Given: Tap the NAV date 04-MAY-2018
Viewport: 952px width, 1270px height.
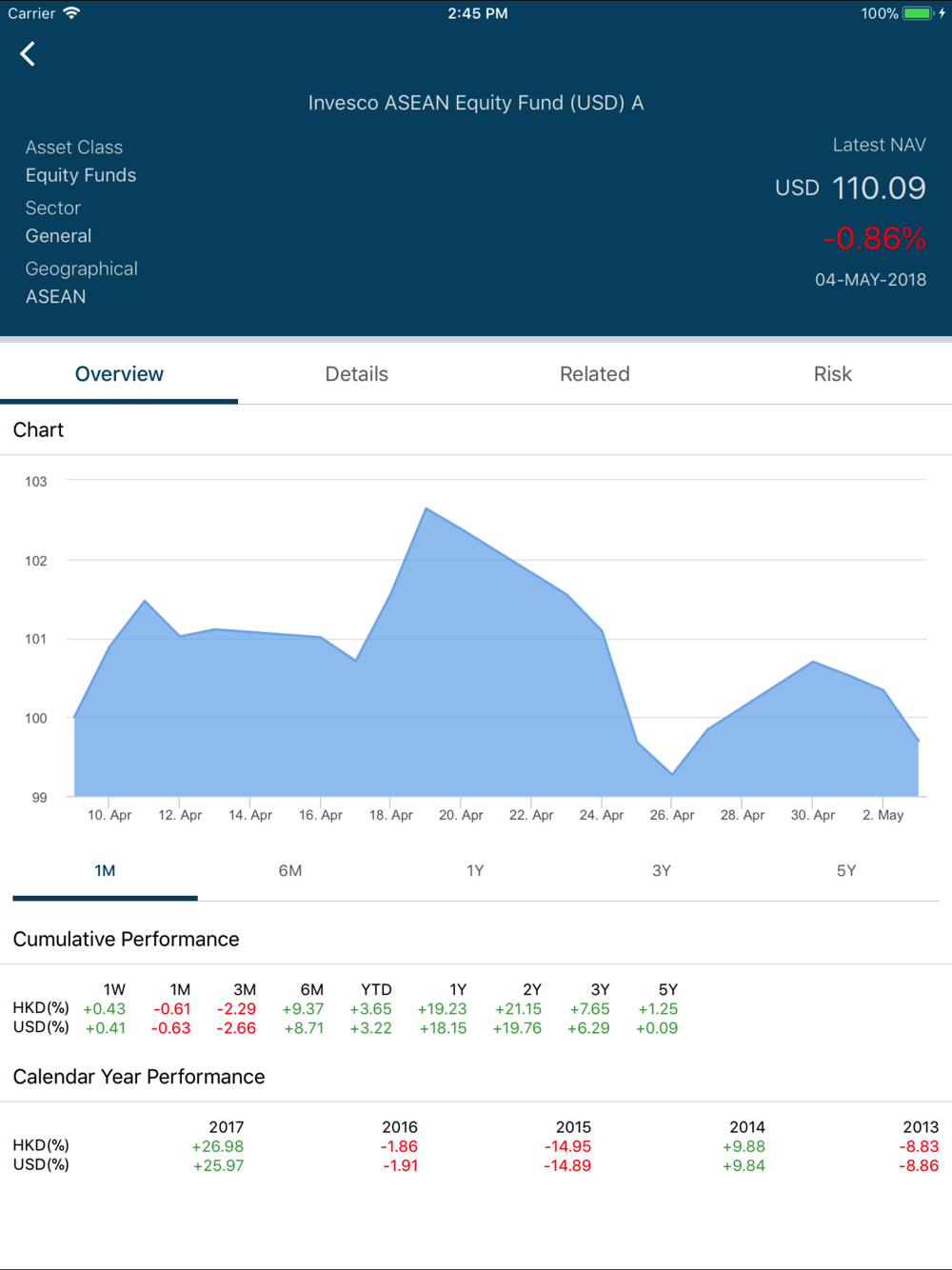Looking at the screenshot, I should click(x=870, y=280).
